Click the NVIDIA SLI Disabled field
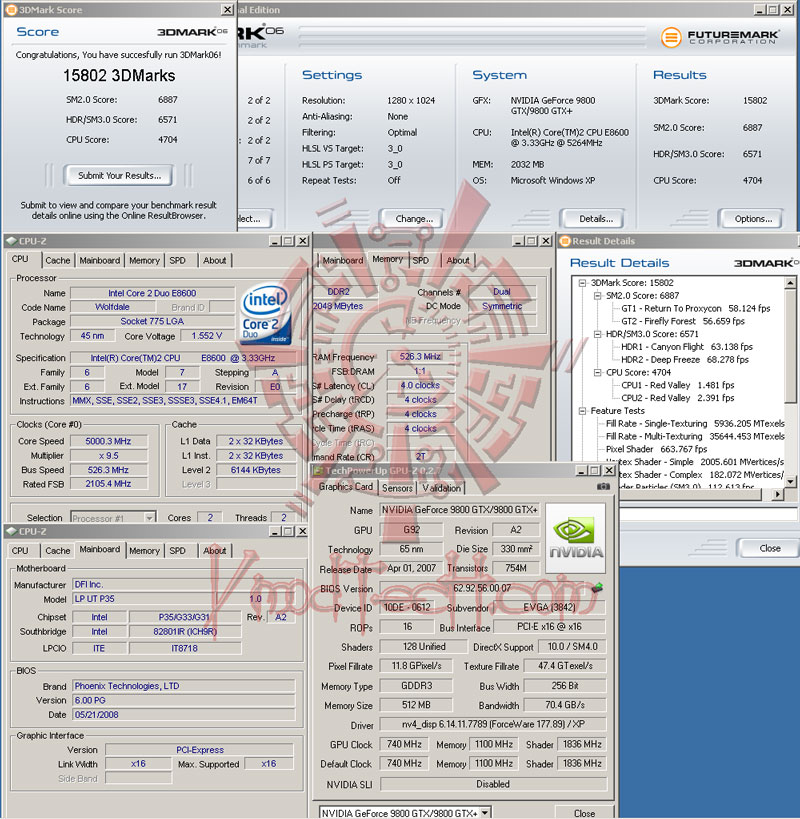800x819 pixels. (493, 784)
